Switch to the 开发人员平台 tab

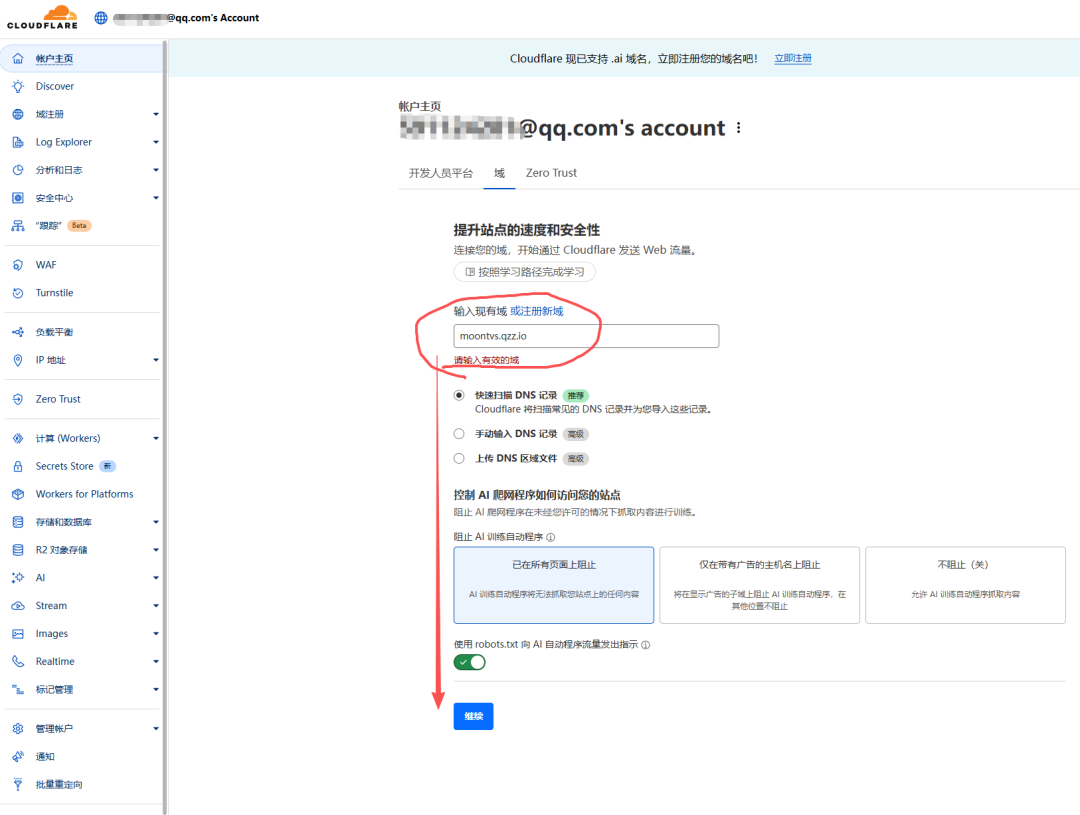point(440,173)
